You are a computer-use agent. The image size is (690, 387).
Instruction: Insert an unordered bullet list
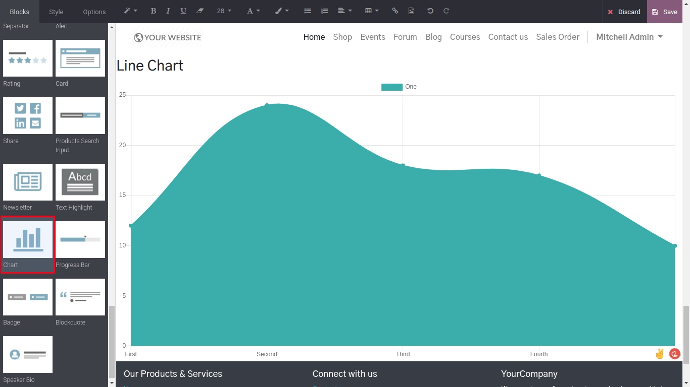(307, 11)
